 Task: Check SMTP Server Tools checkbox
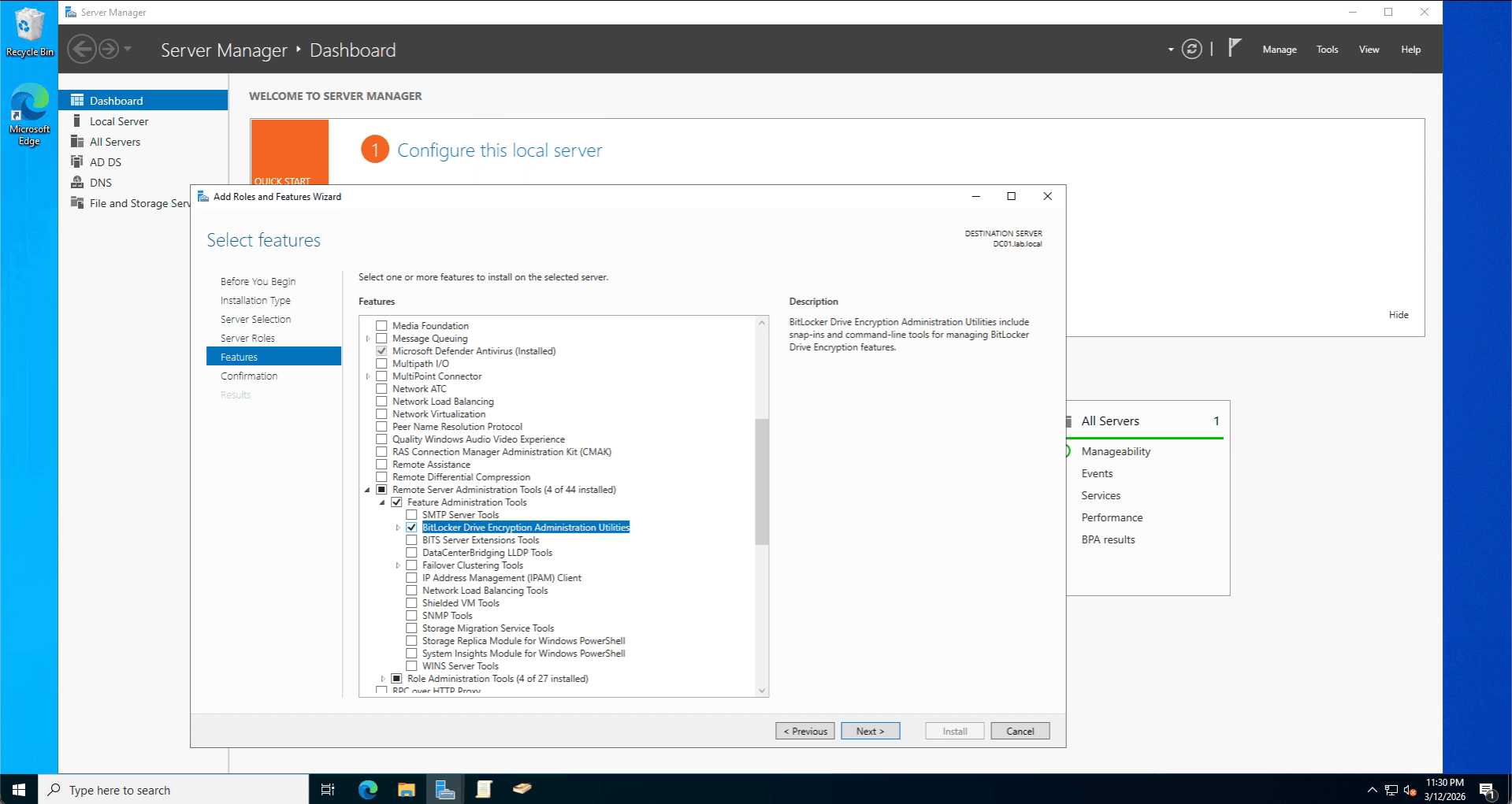411,514
